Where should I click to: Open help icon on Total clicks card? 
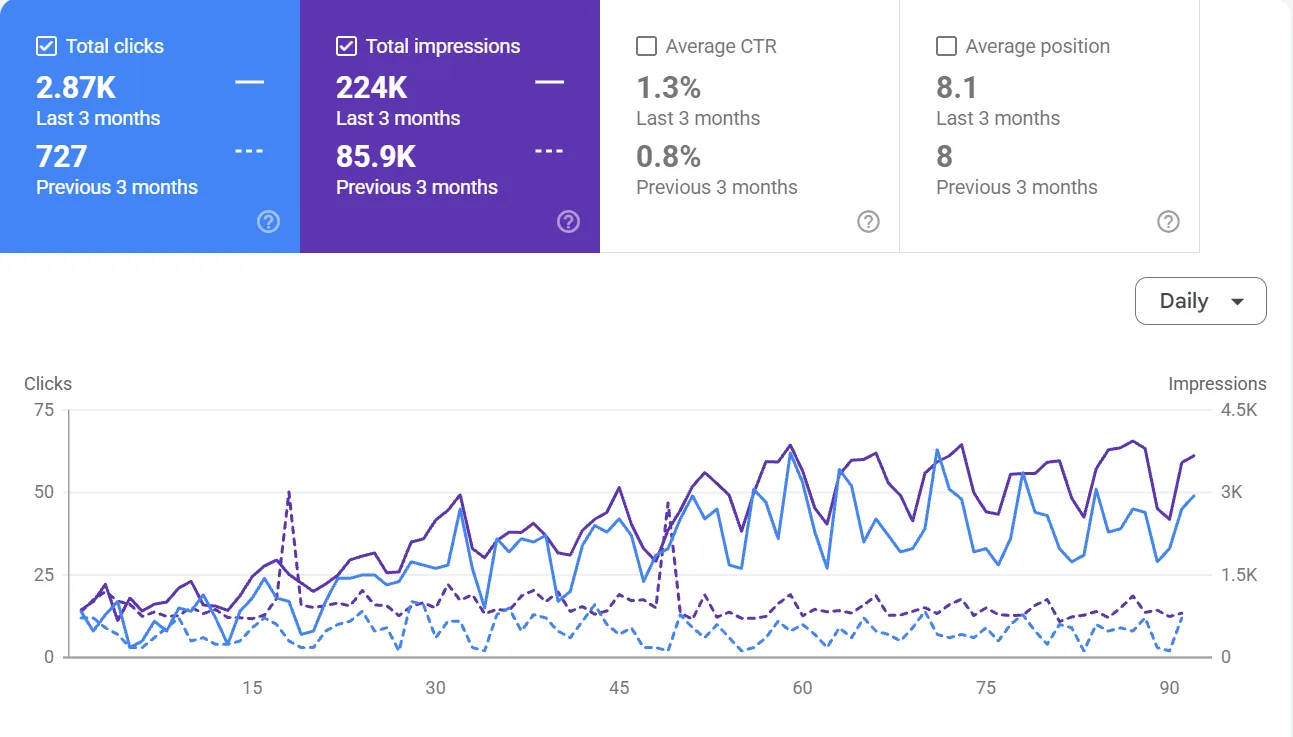(x=268, y=222)
